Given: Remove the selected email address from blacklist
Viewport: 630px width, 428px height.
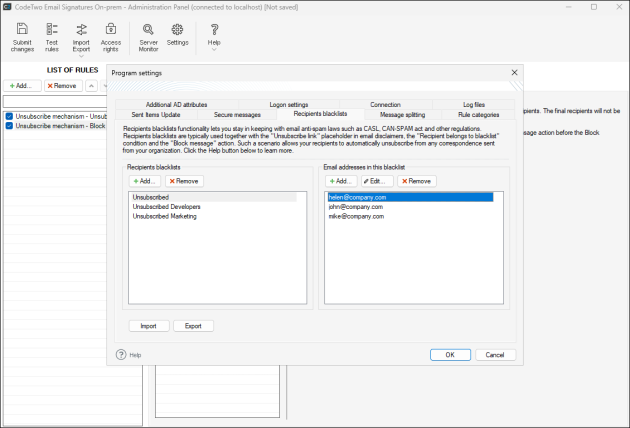Looking at the screenshot, I should [417, 181].
